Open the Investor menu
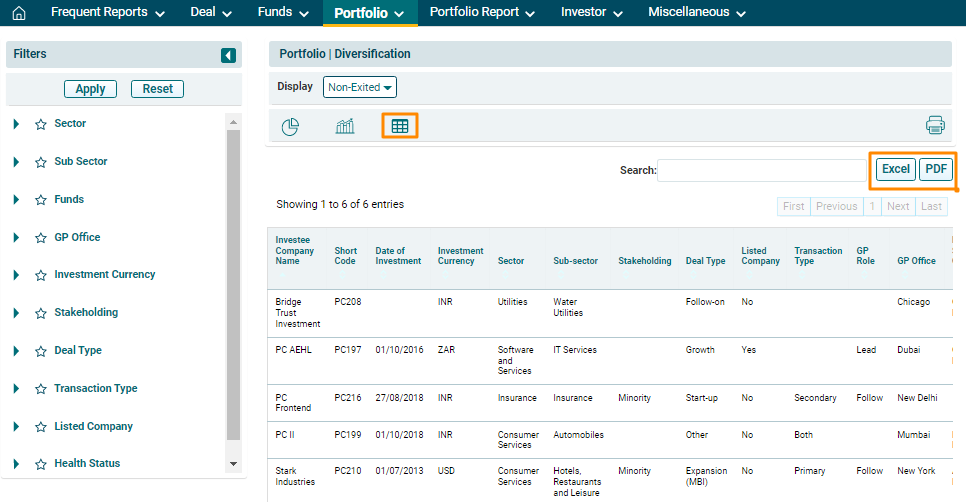 [x=591, y=13]
